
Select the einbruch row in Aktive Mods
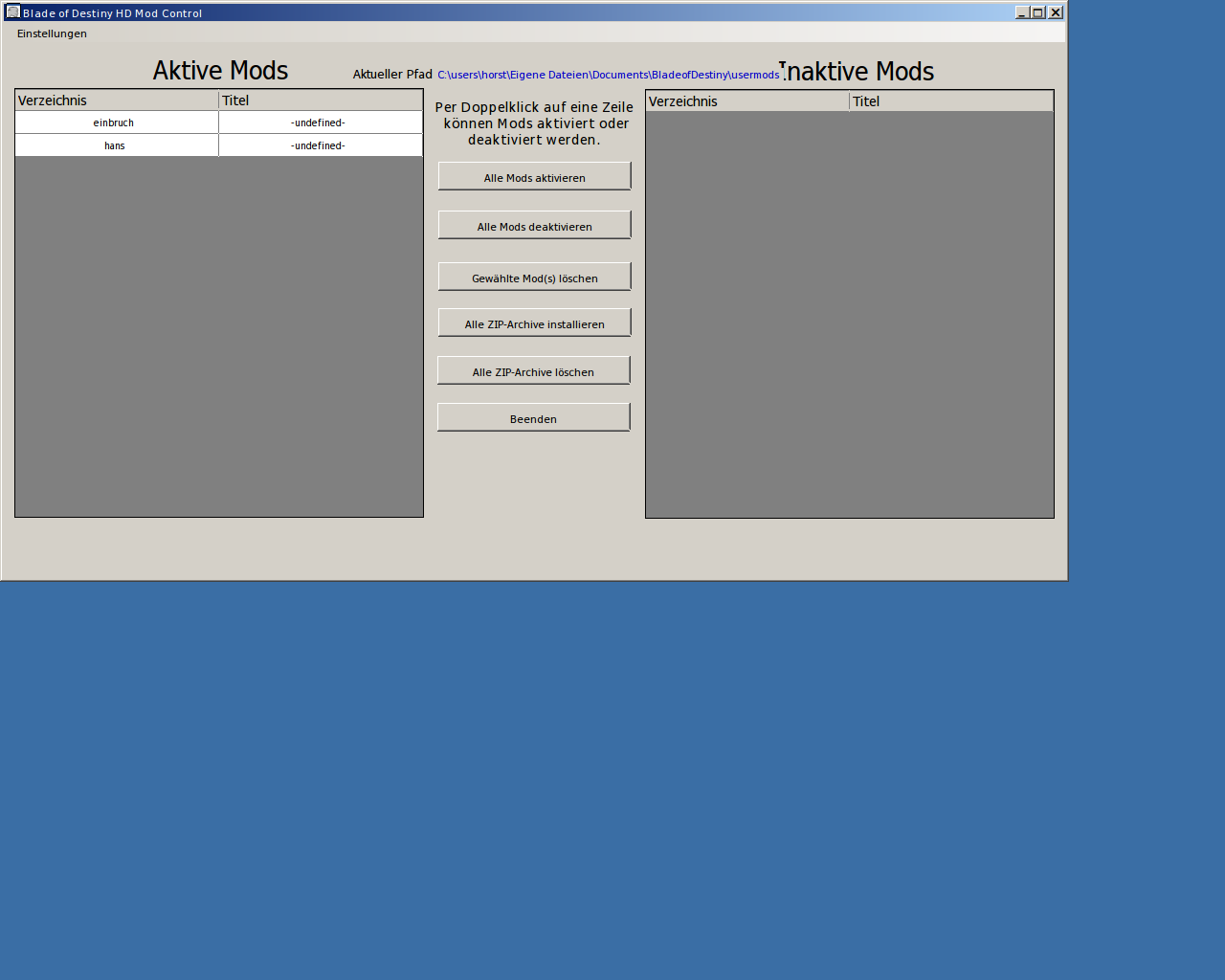click(x=219, y=122)
